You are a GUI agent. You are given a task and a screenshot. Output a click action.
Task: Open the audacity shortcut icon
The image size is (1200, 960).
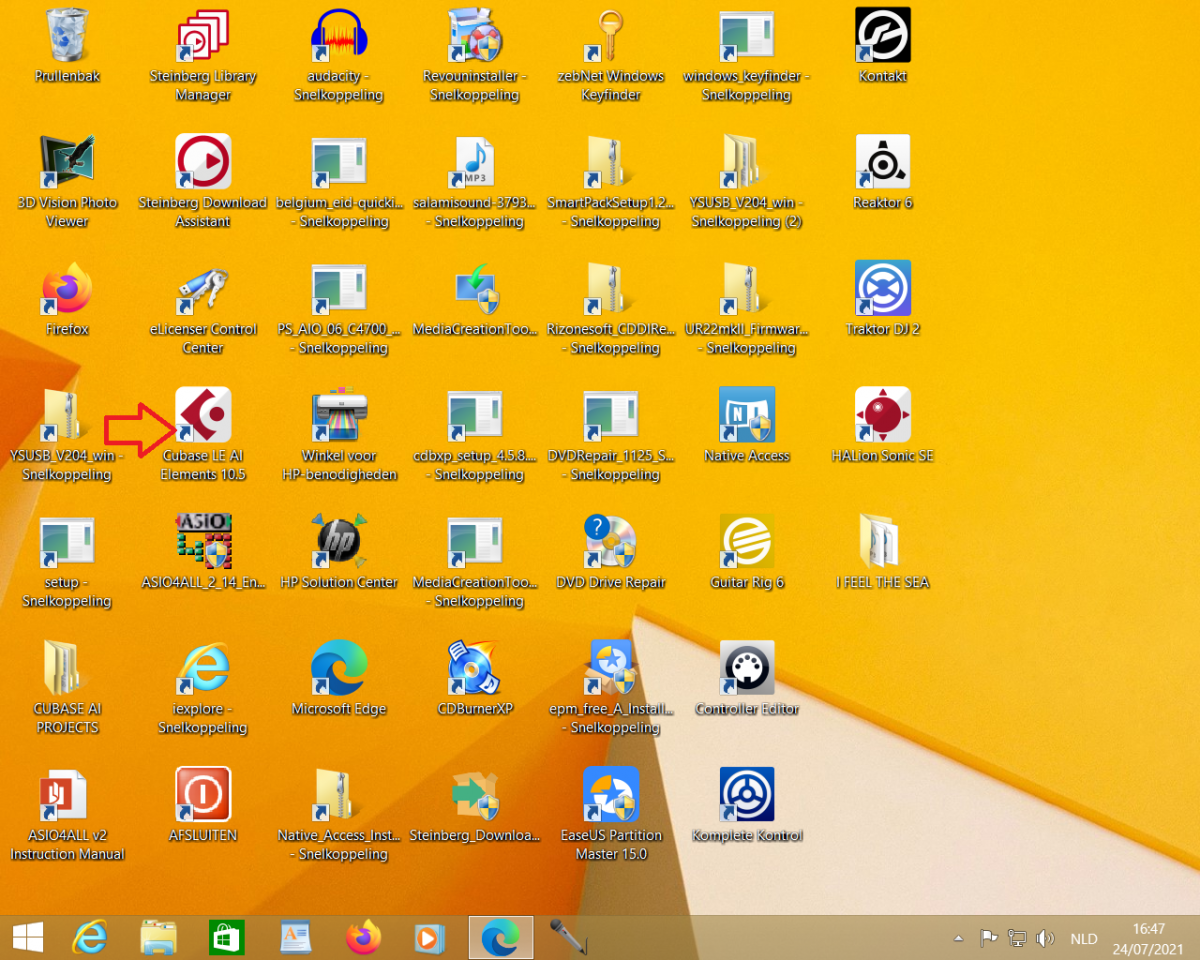pyautogui.click(x=339, y=35)
